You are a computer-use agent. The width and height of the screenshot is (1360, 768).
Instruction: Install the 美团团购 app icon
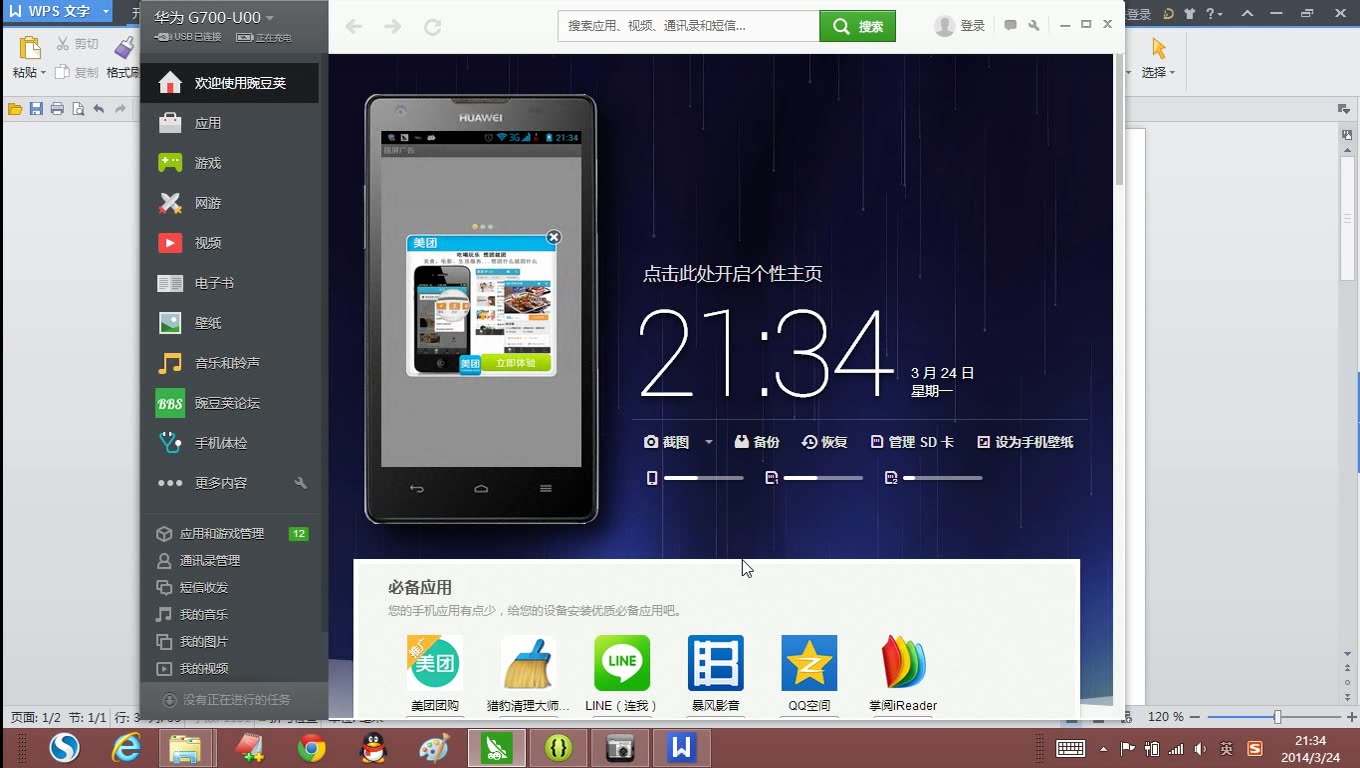click(434, 663)
